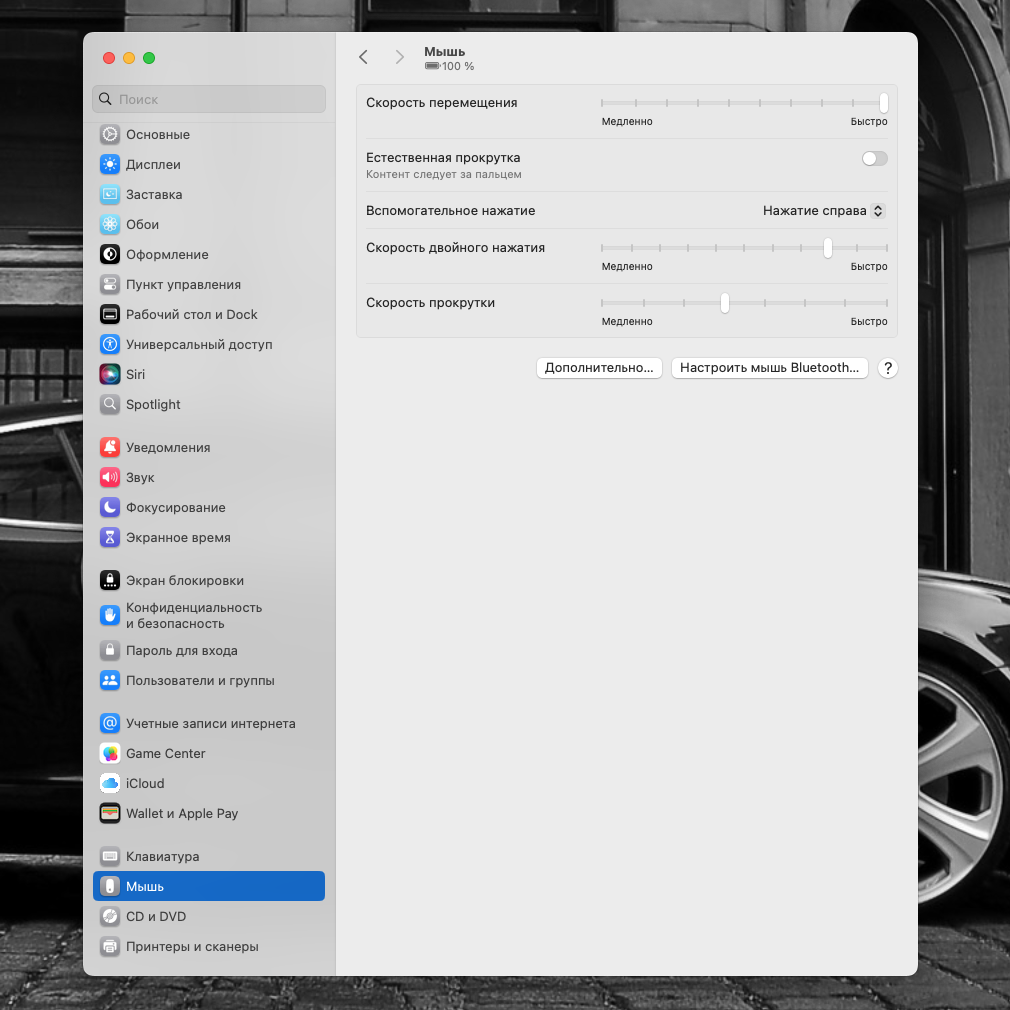Open the Spotlight label in sidebar

click(x=153, y=405)
